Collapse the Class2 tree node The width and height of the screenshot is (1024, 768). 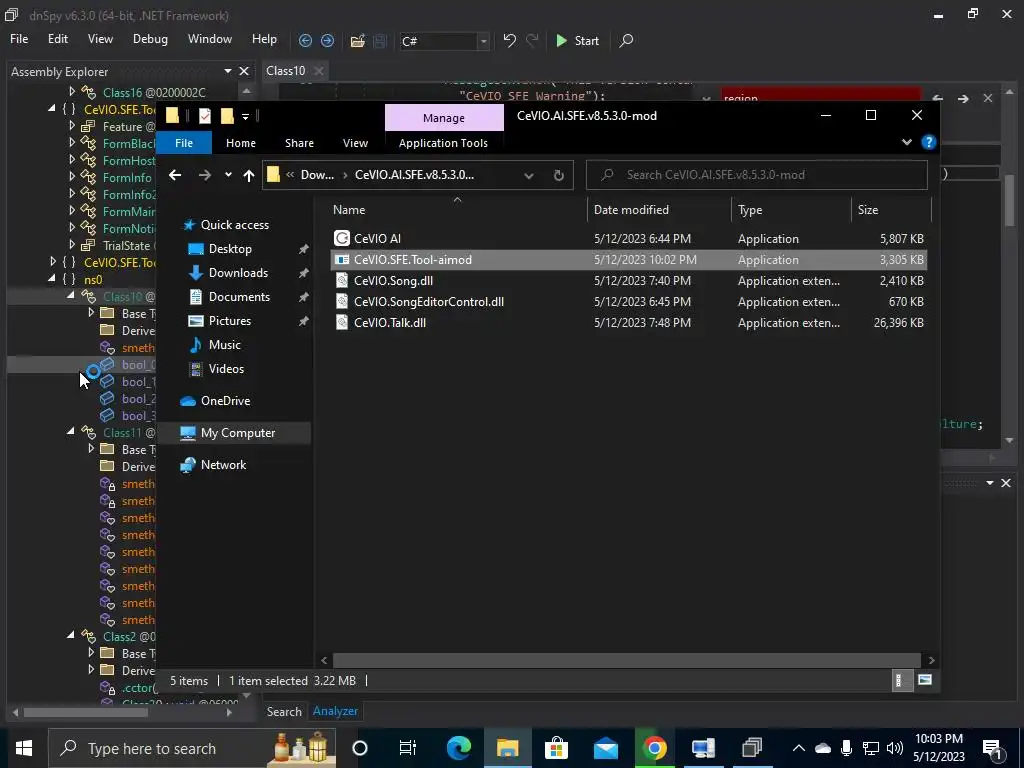[x=71, y=635]
